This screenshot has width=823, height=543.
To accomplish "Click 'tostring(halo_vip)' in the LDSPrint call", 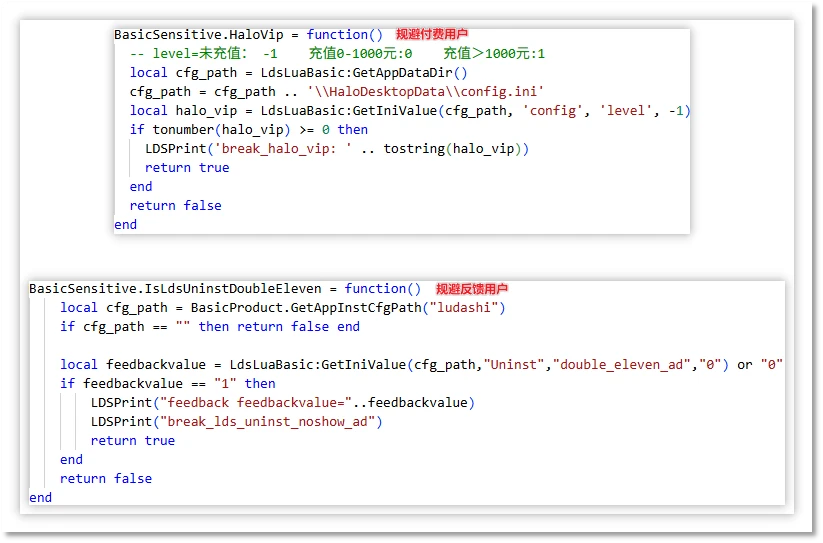I will click(452, 148).
